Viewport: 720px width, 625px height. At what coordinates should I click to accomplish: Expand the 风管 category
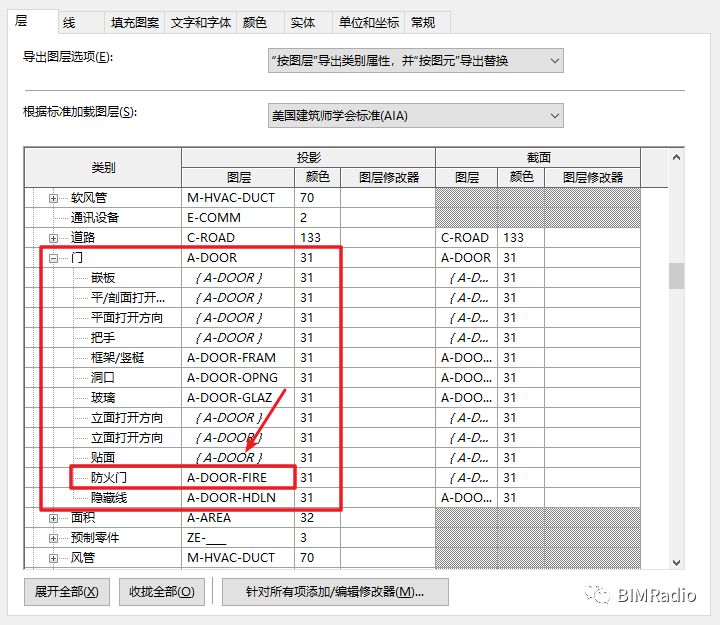(53, 558)
